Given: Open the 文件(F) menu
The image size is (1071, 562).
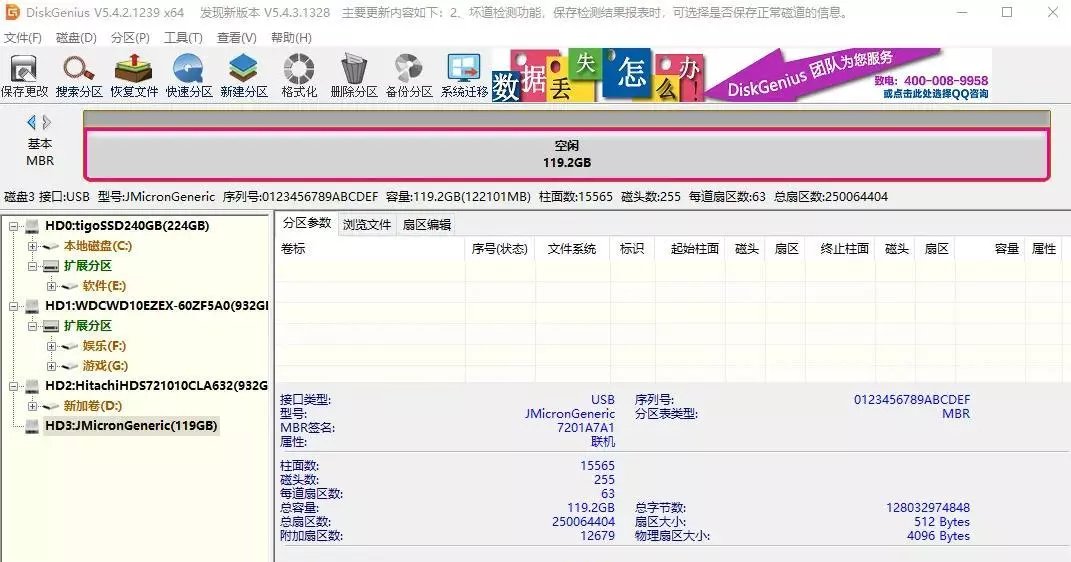Looking at the screenshot, I should pyautogui.click(x=23, y=38).
